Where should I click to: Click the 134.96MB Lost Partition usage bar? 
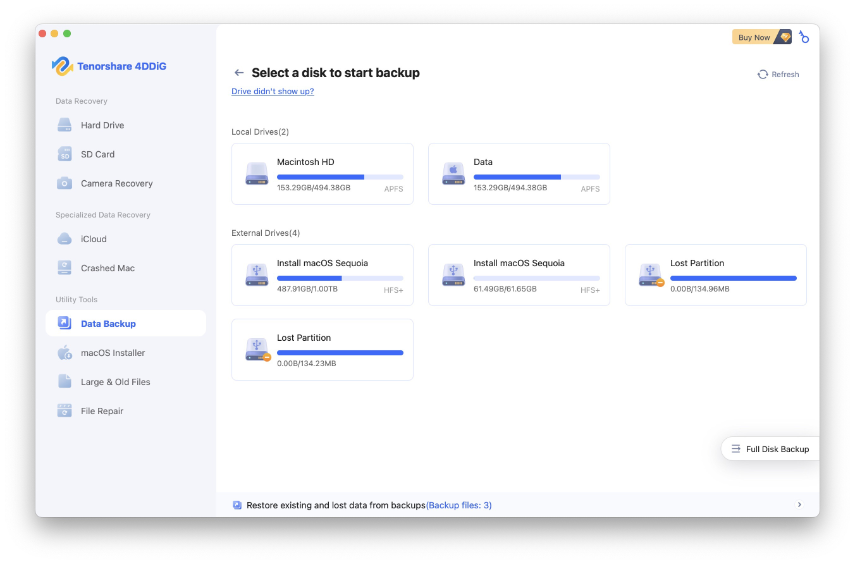point(733,278)
